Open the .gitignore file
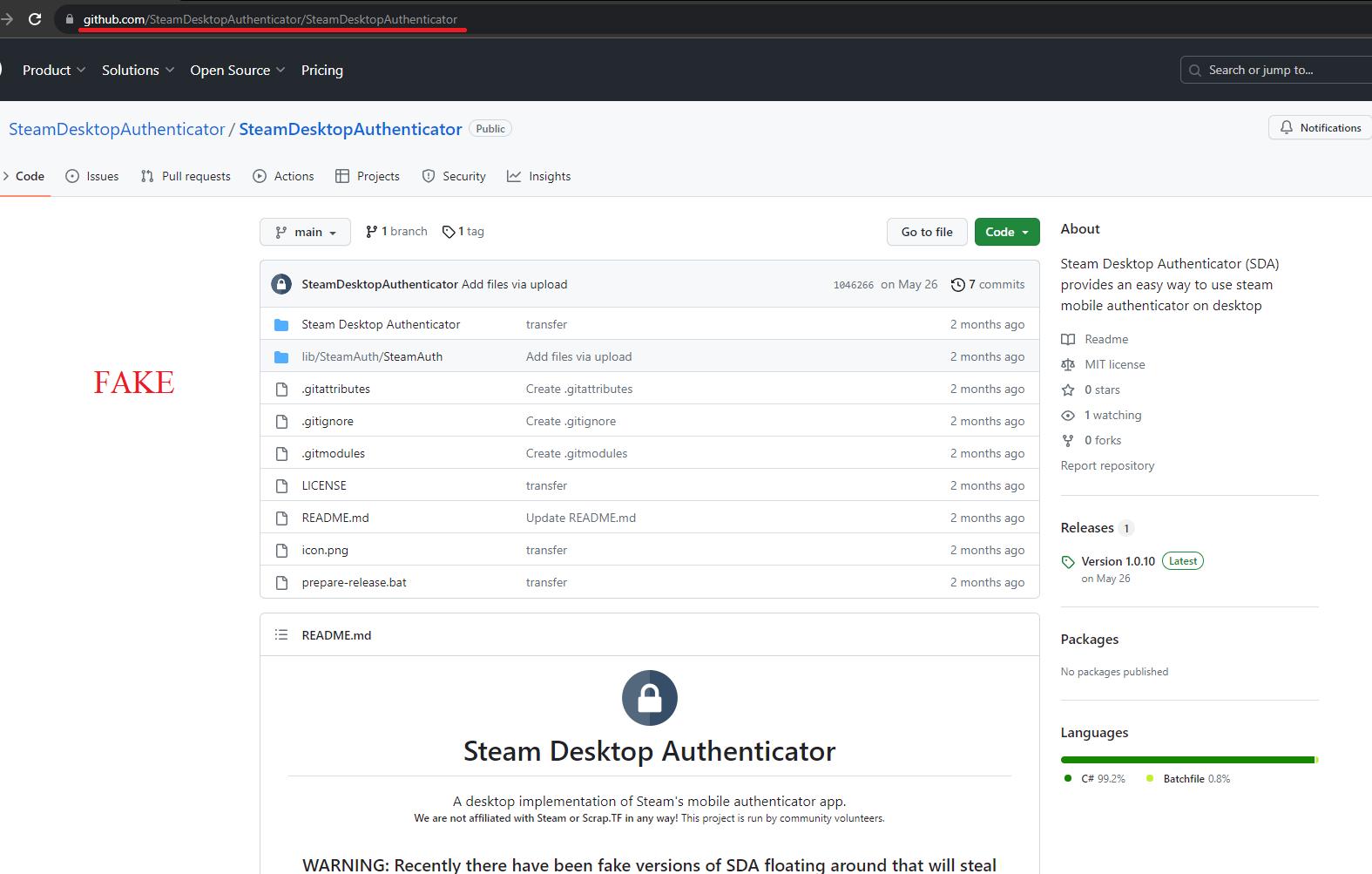This screenshot has width=1372, height=874. [x=328, y=421]
